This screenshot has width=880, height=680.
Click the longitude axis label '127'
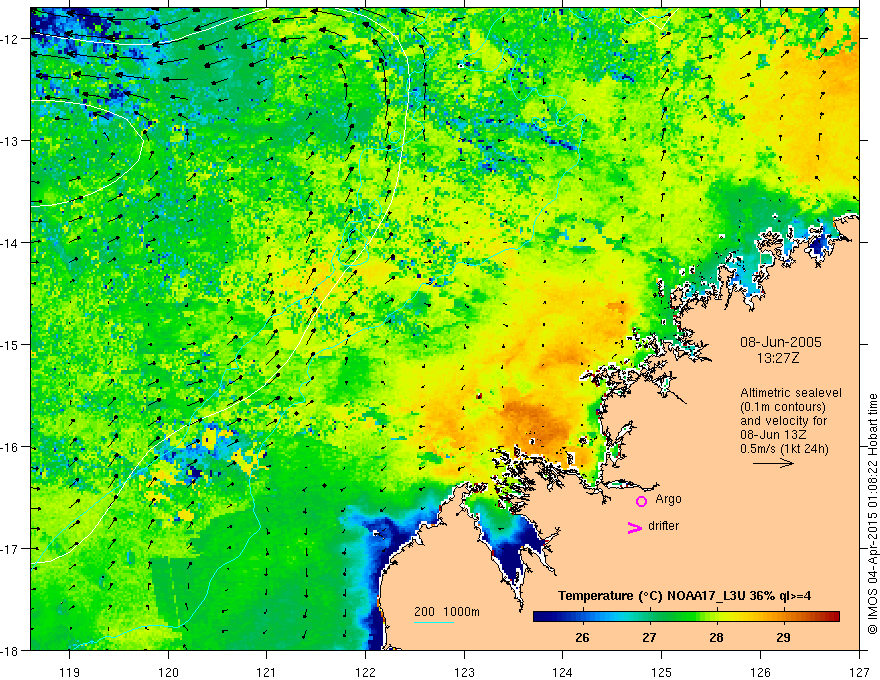859,672
